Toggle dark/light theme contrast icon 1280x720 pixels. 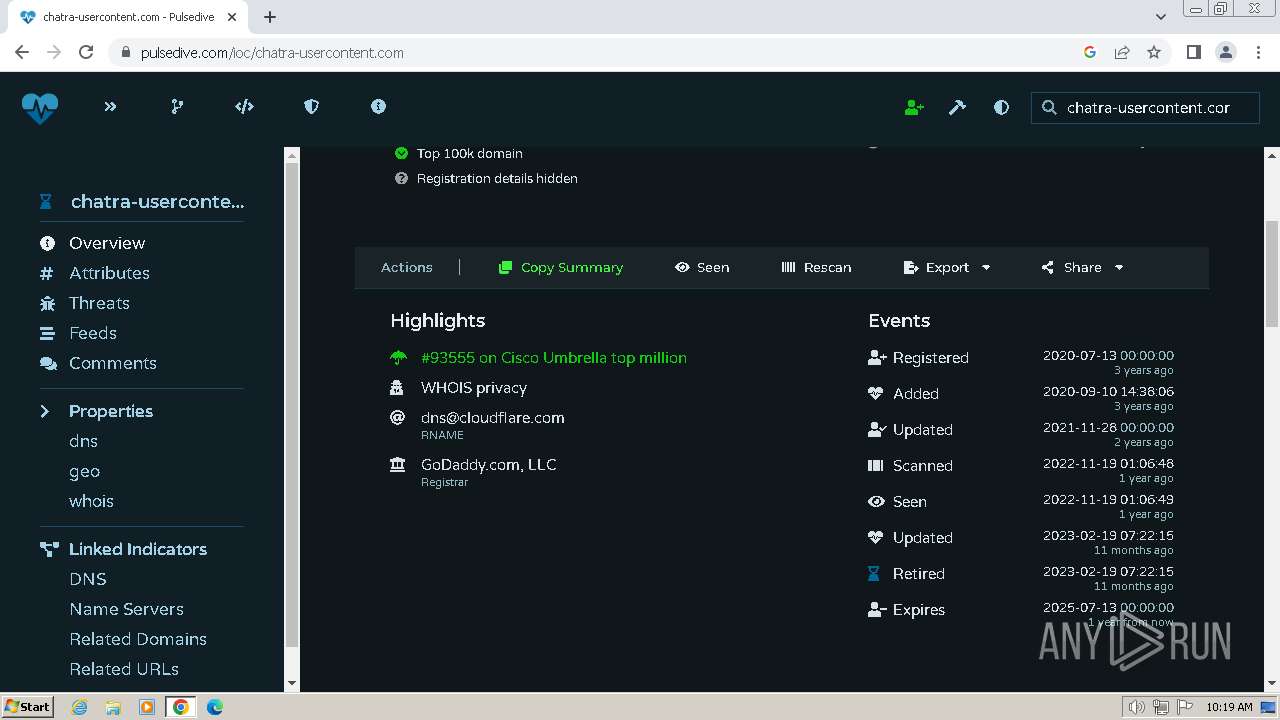click(x=1001, y=107)
